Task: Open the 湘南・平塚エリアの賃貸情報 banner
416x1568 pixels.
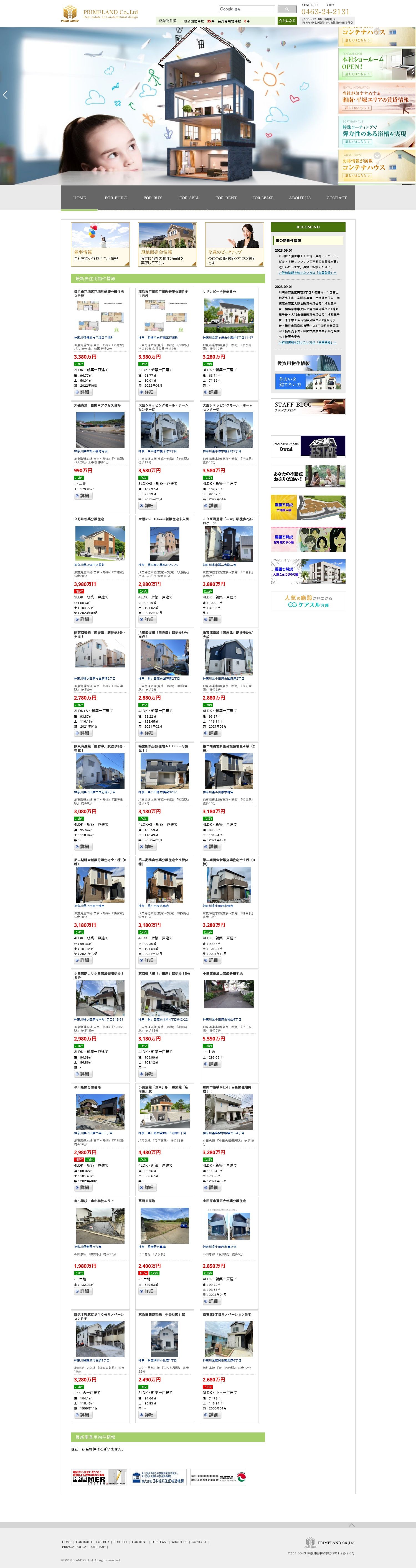Action: [377, 98]
